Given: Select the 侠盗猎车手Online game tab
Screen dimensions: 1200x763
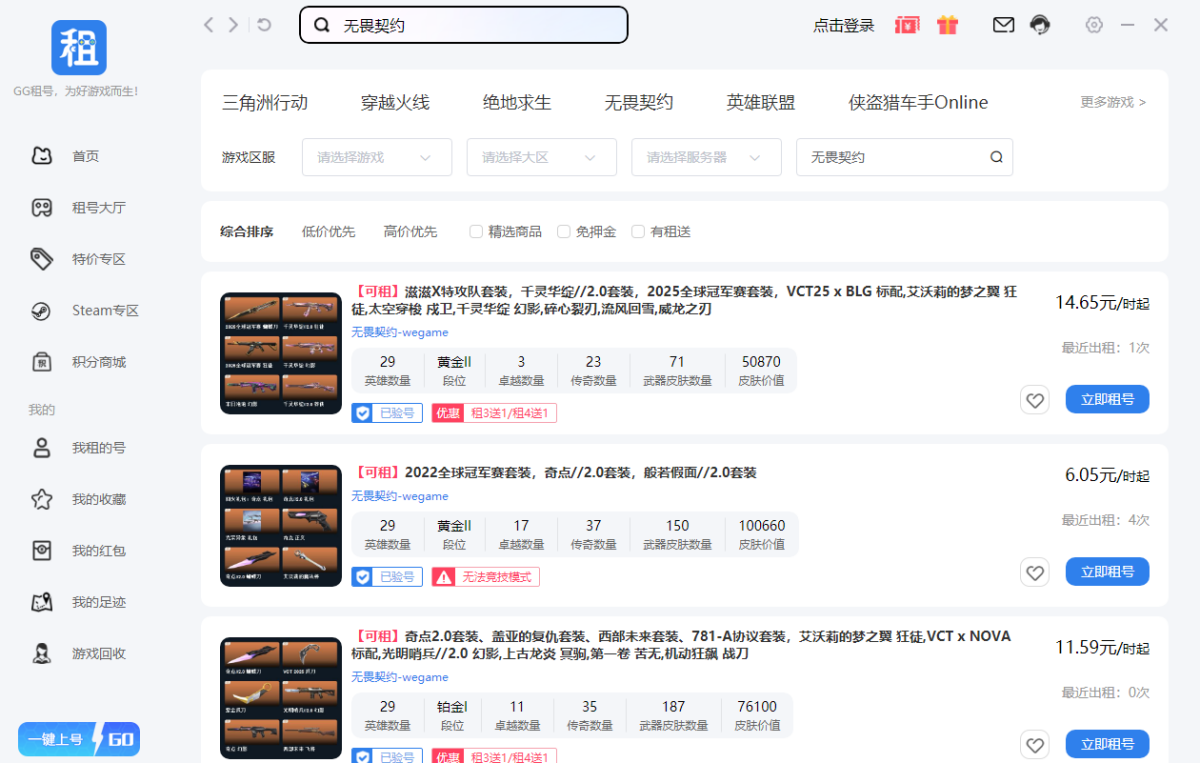Looking at the screenshot, I should (918, 102).
